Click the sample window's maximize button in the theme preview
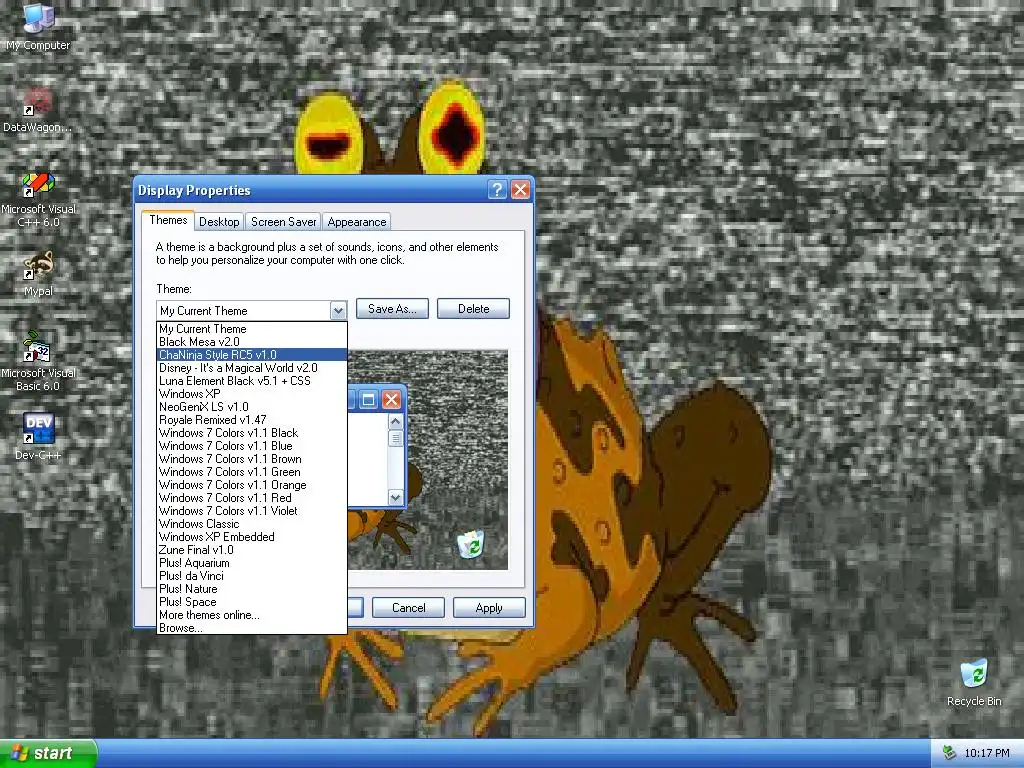 [368, 399]
